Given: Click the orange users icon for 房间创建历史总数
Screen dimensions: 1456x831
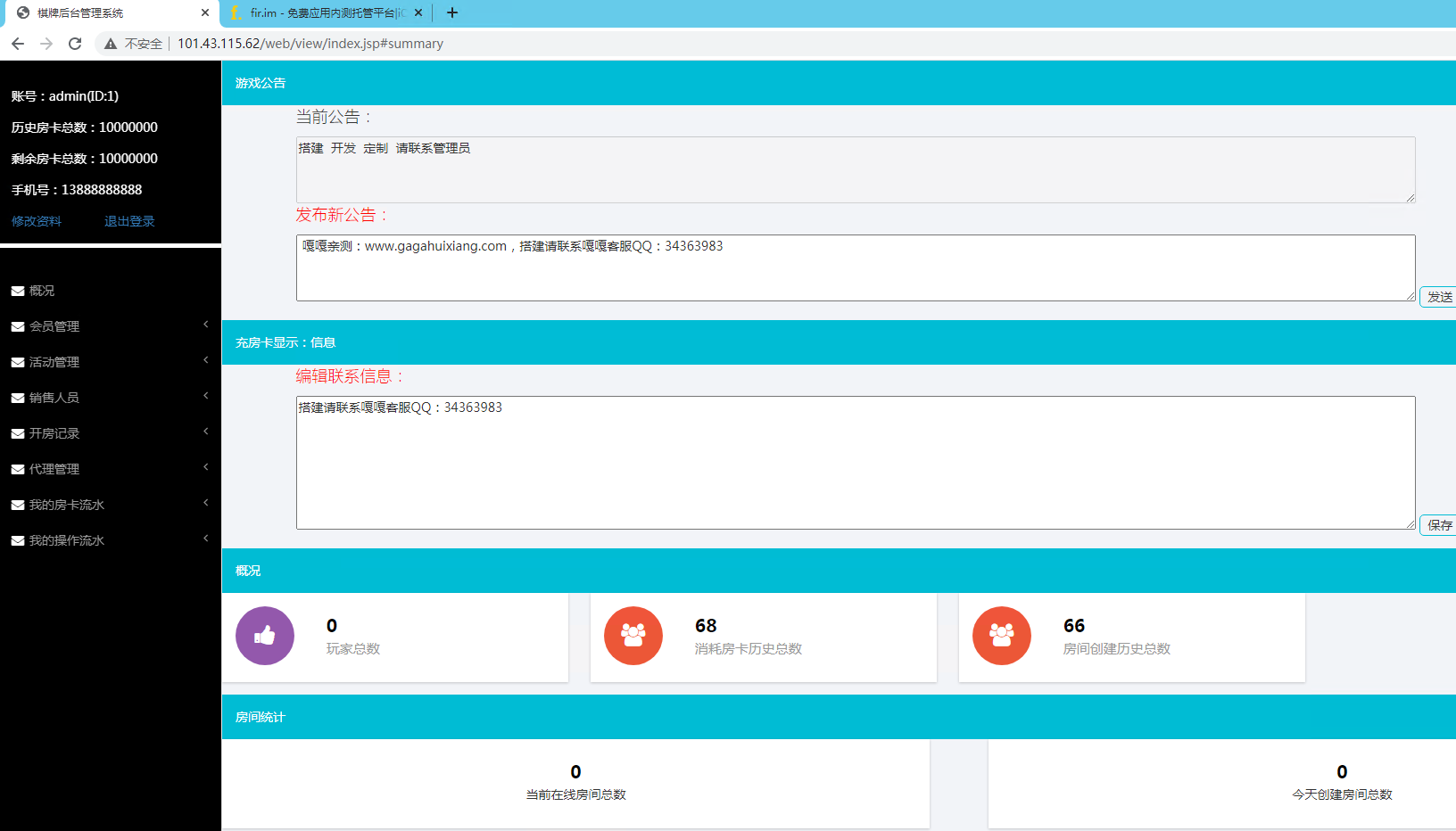Looking at the screenshot, I should pyautogui.click(x=1002, y=636).
